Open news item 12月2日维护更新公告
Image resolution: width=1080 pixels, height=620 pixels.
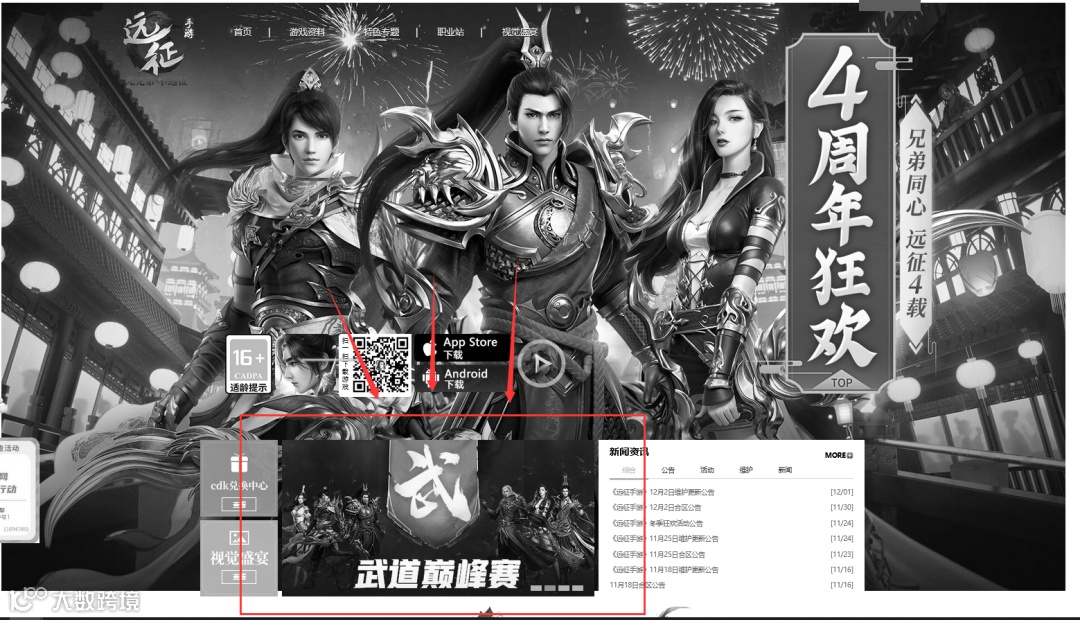663,493
